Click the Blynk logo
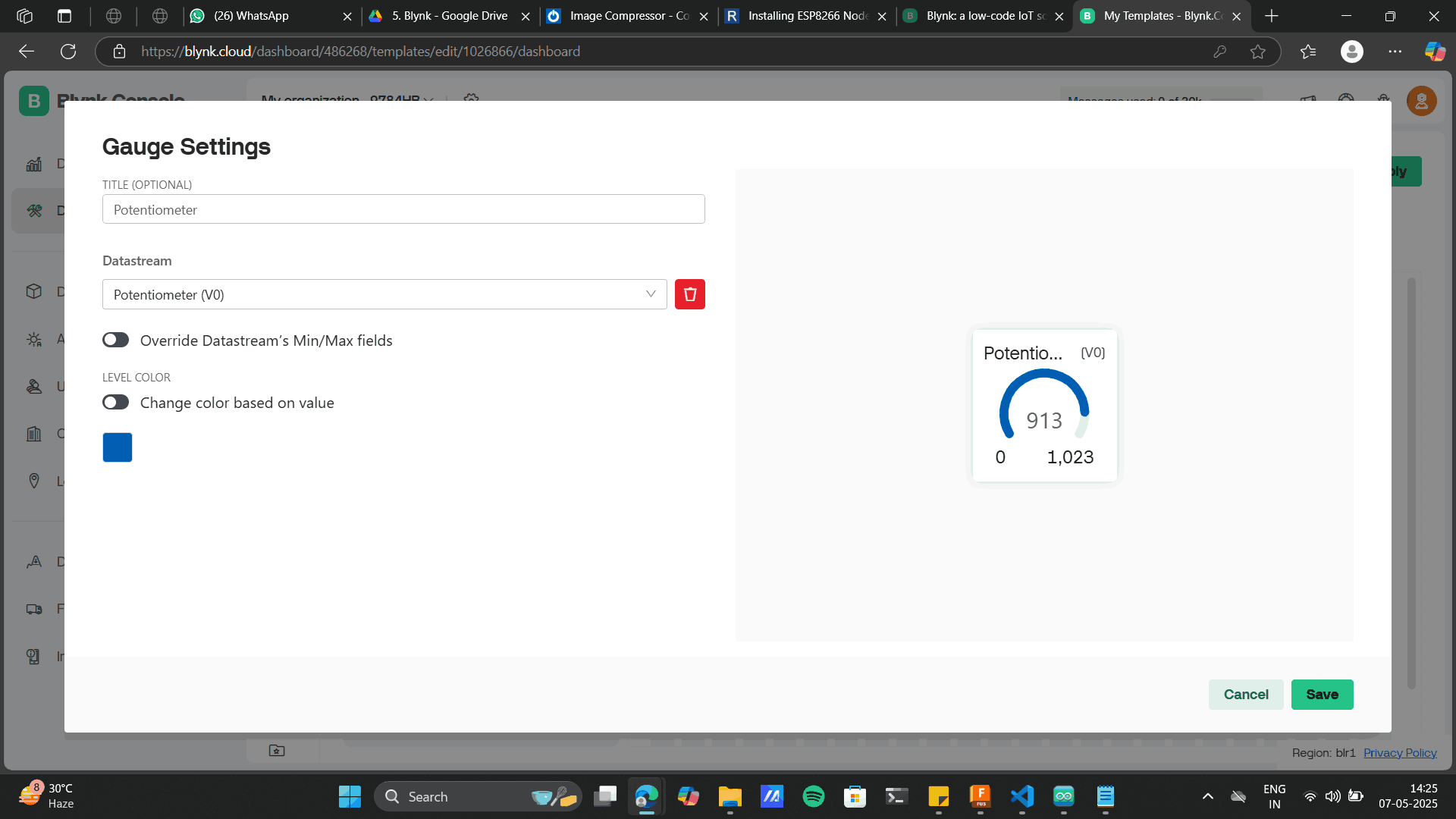 [34, 99]
